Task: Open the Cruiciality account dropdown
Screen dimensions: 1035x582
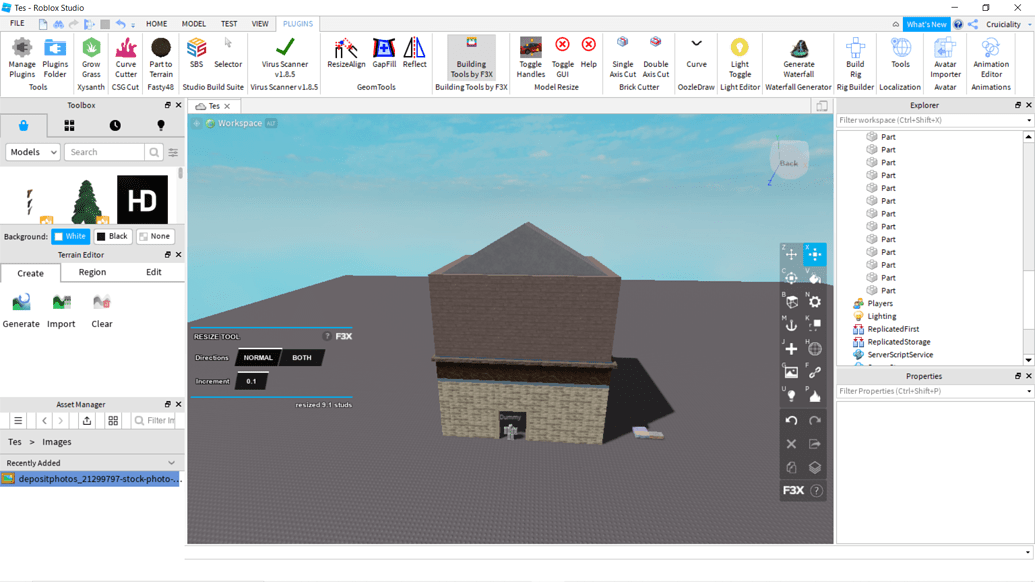Action: [x=1029, y=24]
